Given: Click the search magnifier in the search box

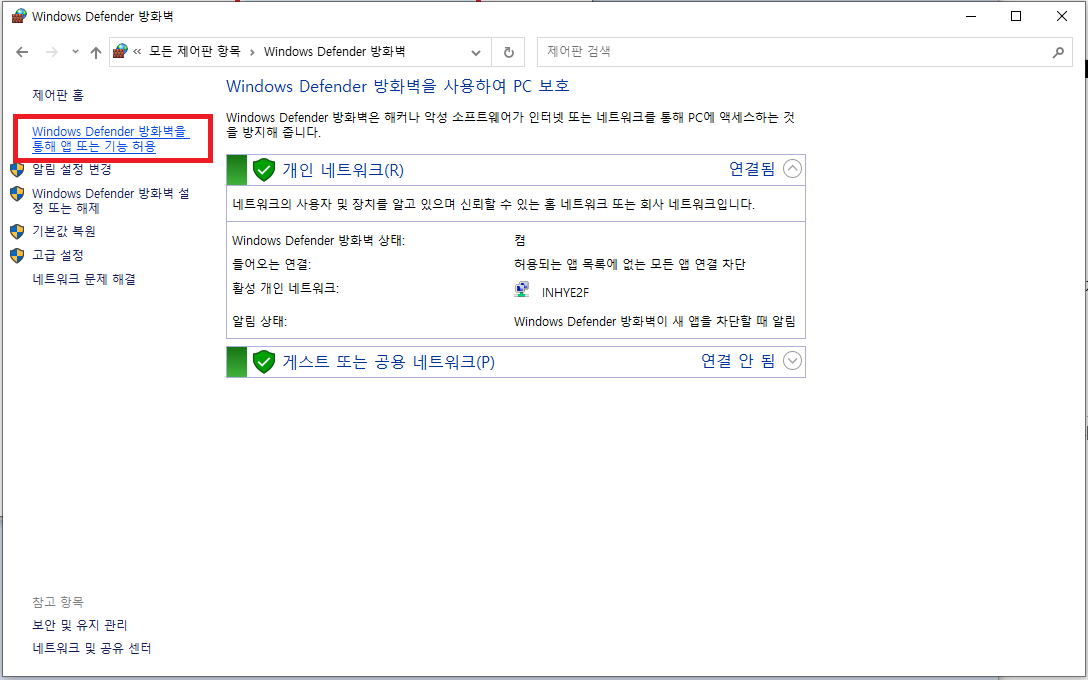Looking at the screenshot, I should click(x=1058, y=51).
